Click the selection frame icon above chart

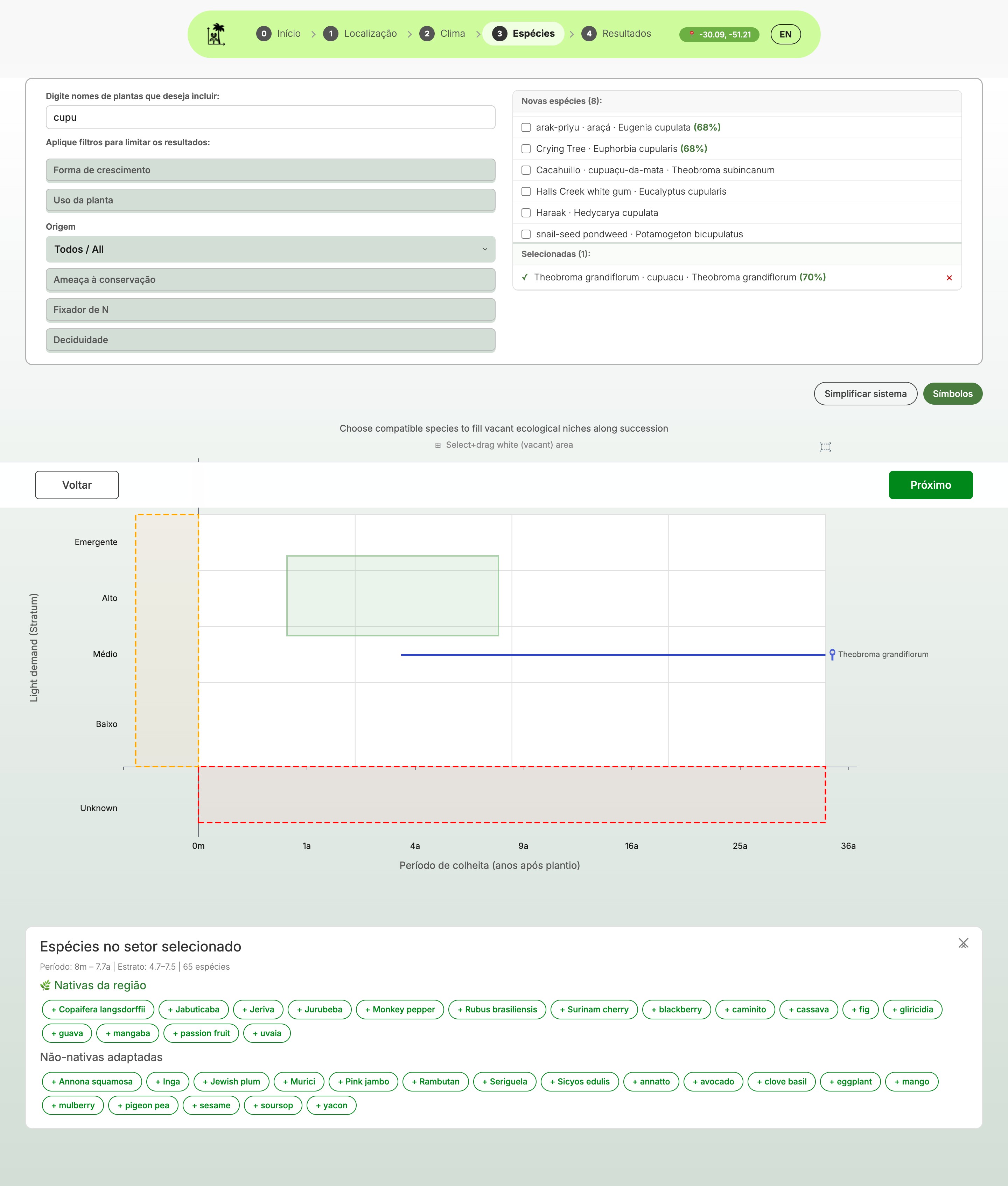(x=825, y=447)
